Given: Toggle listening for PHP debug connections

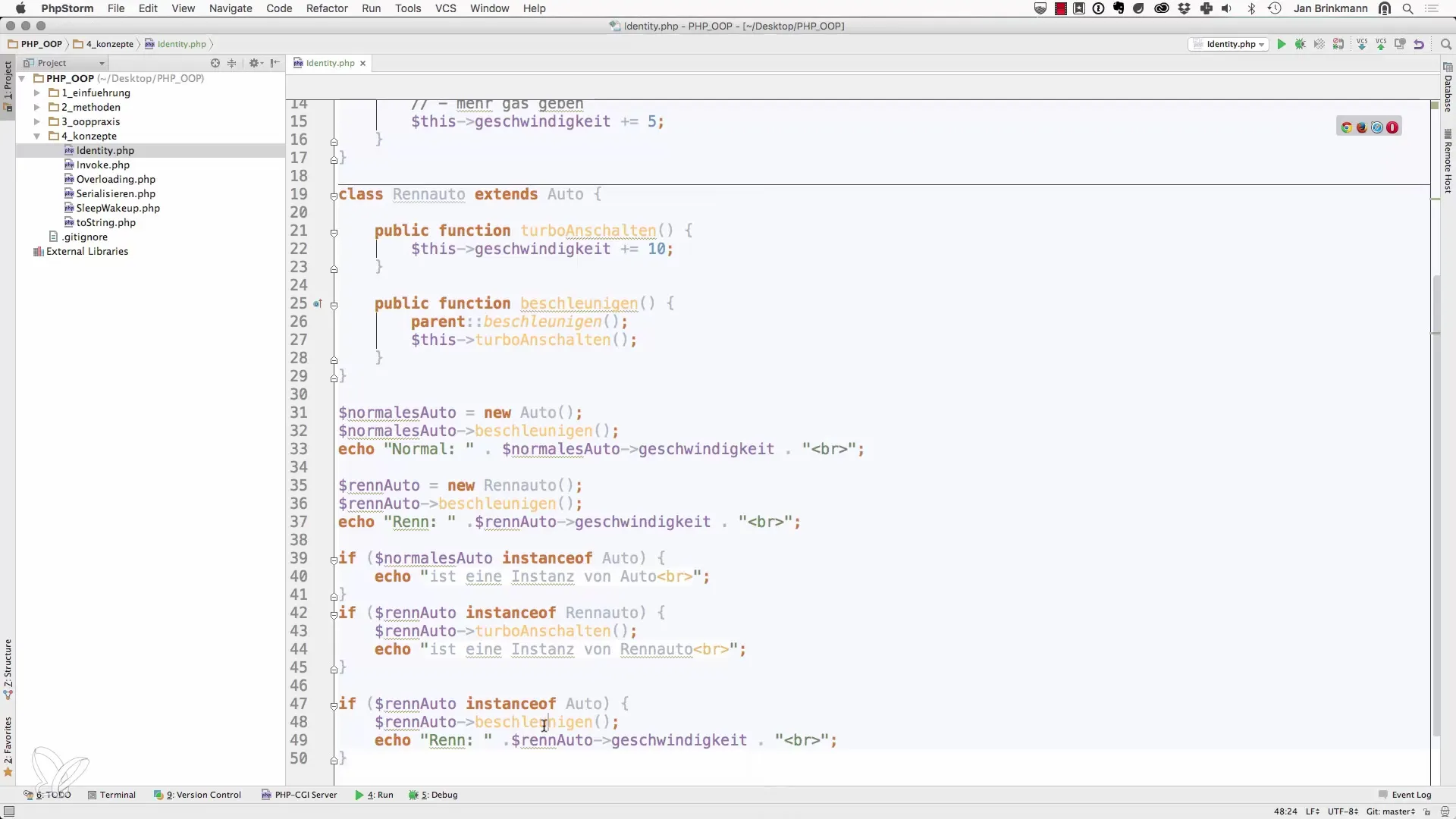Looking at the screenshot, I should click(x=1338, y=44).
